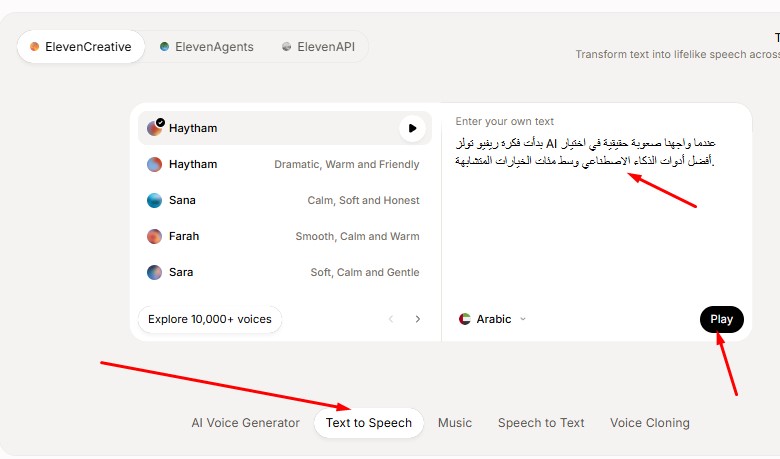Select the Haytham Dramatic, Warm and Friendly voice
780x459 pixels.
[x=285, y=164]
